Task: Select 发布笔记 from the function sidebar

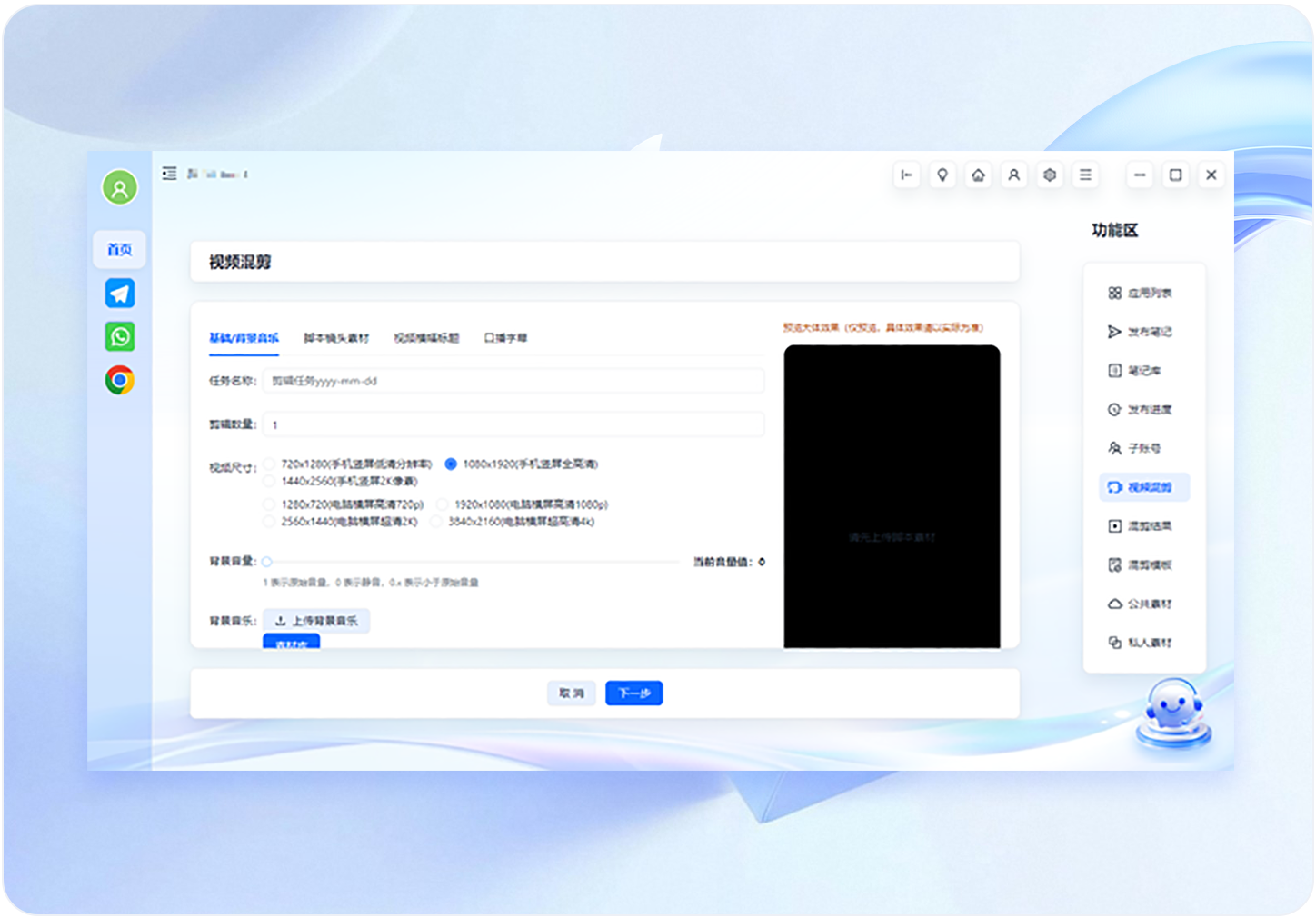Action: click(x=1142, y=332)
